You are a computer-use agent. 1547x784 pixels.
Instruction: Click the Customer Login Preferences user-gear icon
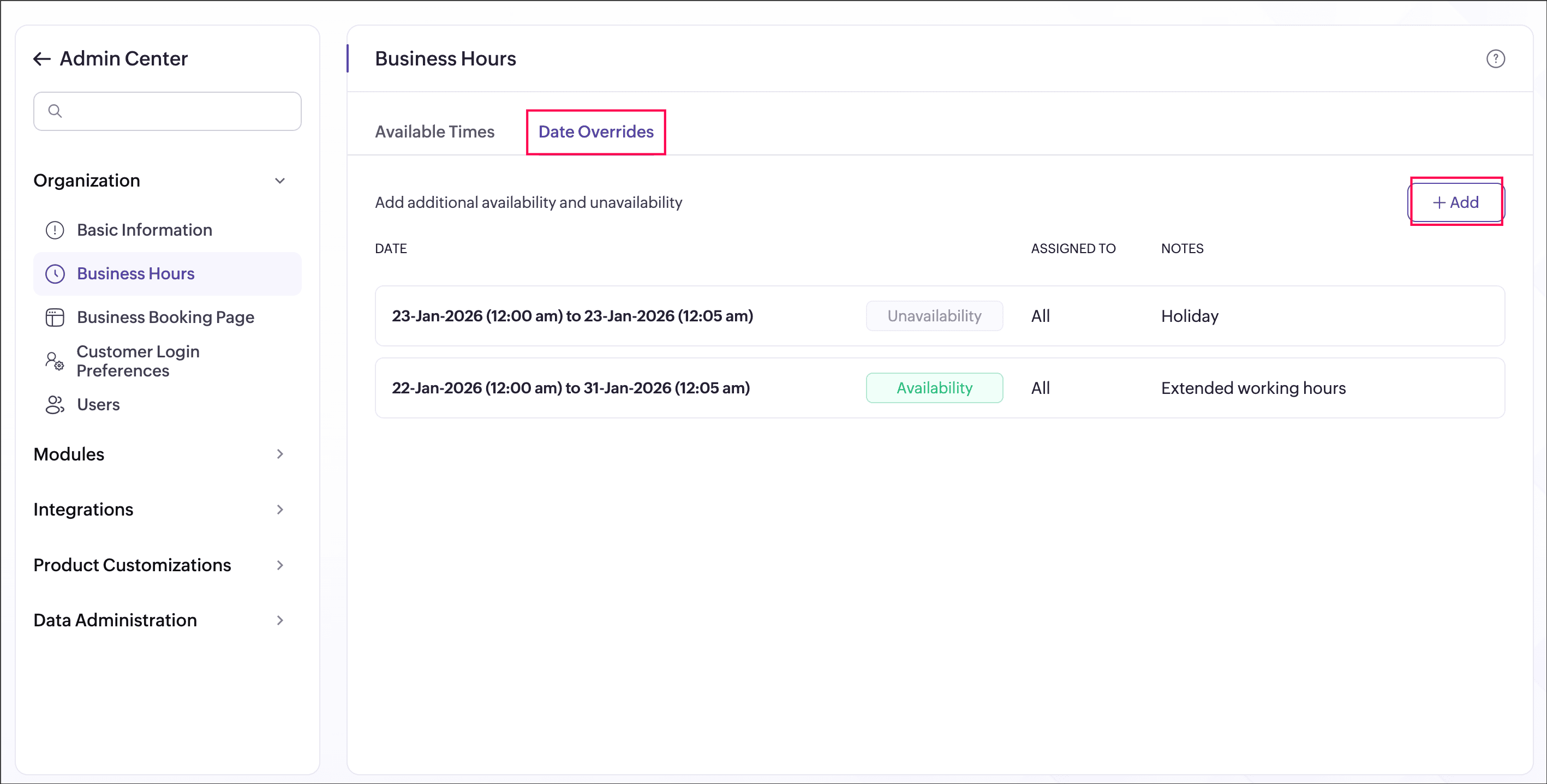(55, 361)
